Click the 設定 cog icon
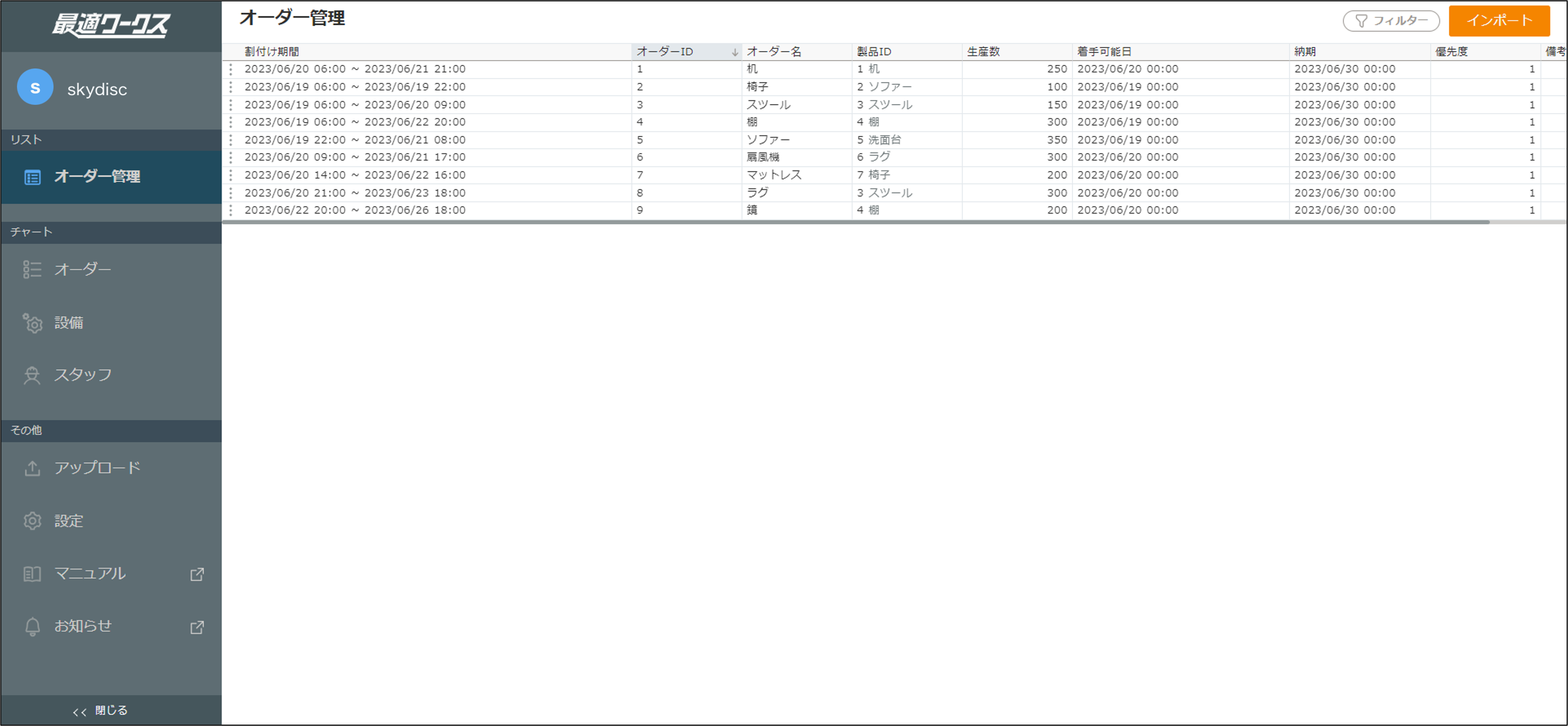This screenshot has width=1568, height=726. click(x=32, y=521)
